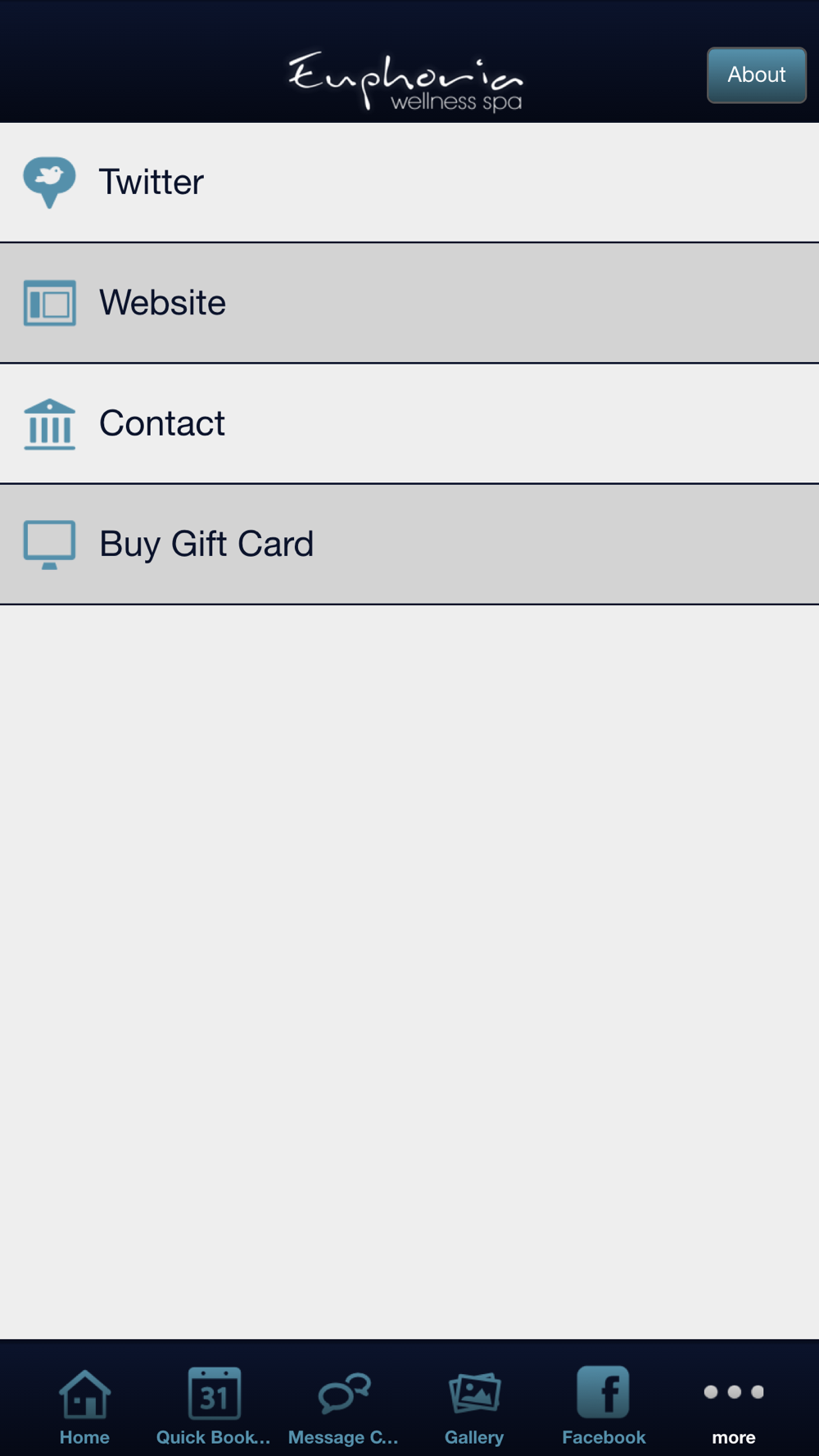819x1456 pixels.
Task: Tap the Gallery photos icon
Action: tap(474, 1393)
